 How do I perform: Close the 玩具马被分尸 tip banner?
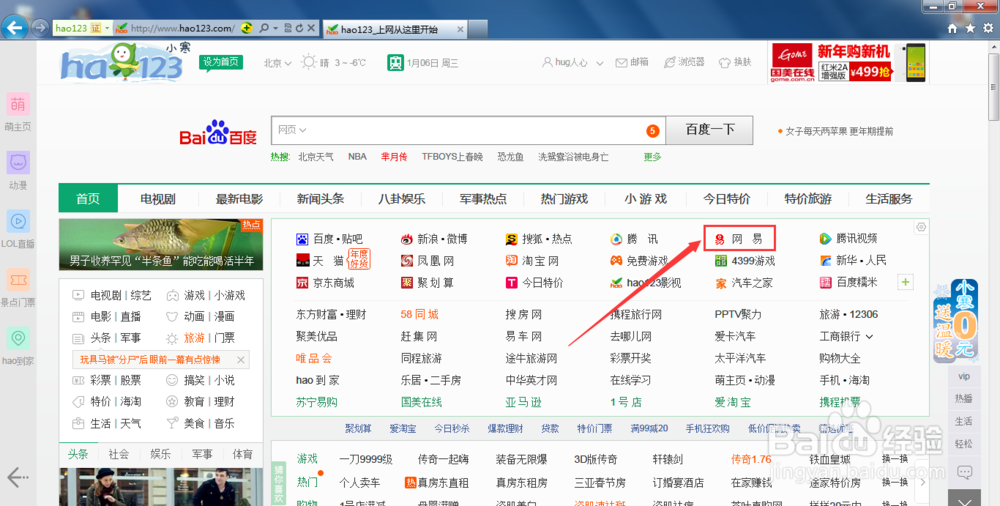(240, 360)
